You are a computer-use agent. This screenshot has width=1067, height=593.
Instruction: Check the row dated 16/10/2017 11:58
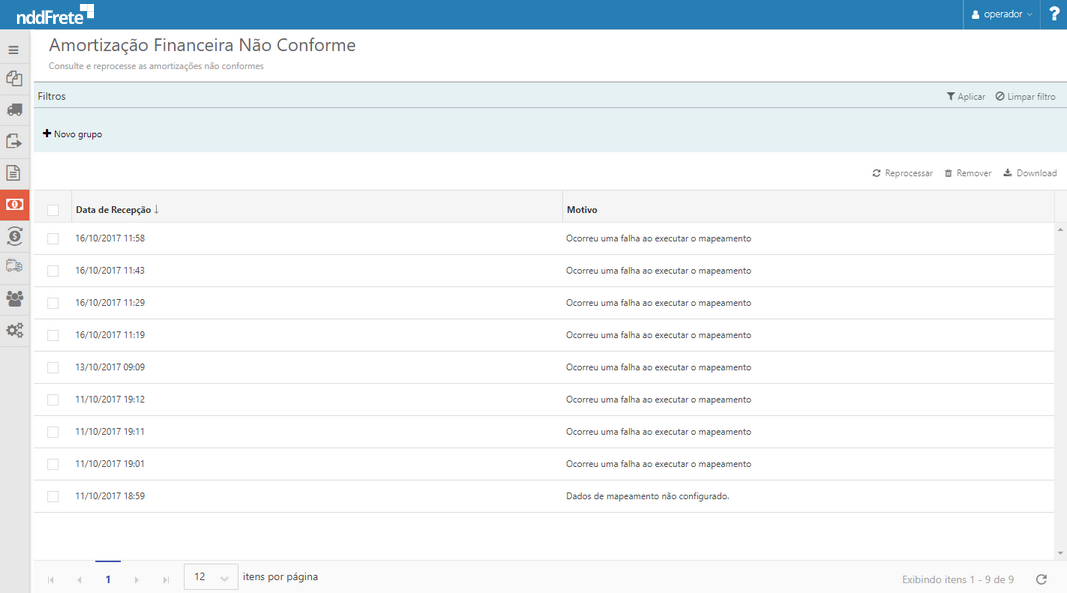(53, 239)
